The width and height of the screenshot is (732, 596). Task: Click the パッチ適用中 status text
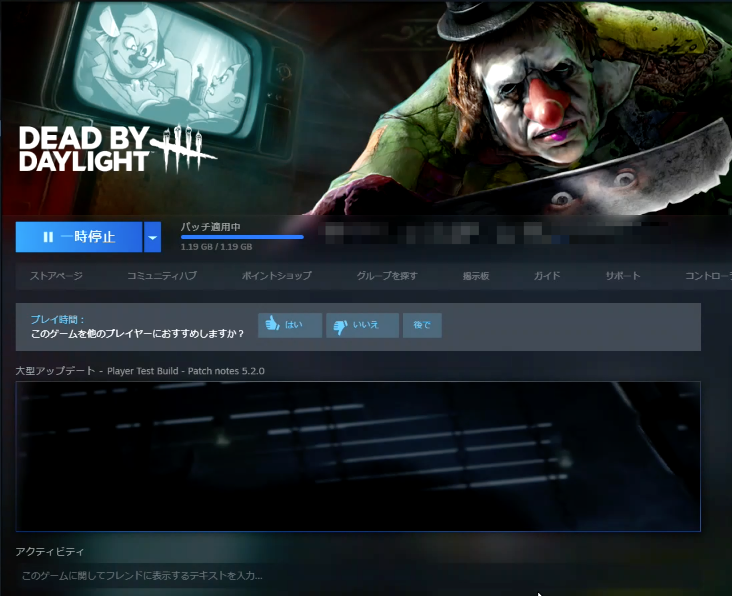211,227
